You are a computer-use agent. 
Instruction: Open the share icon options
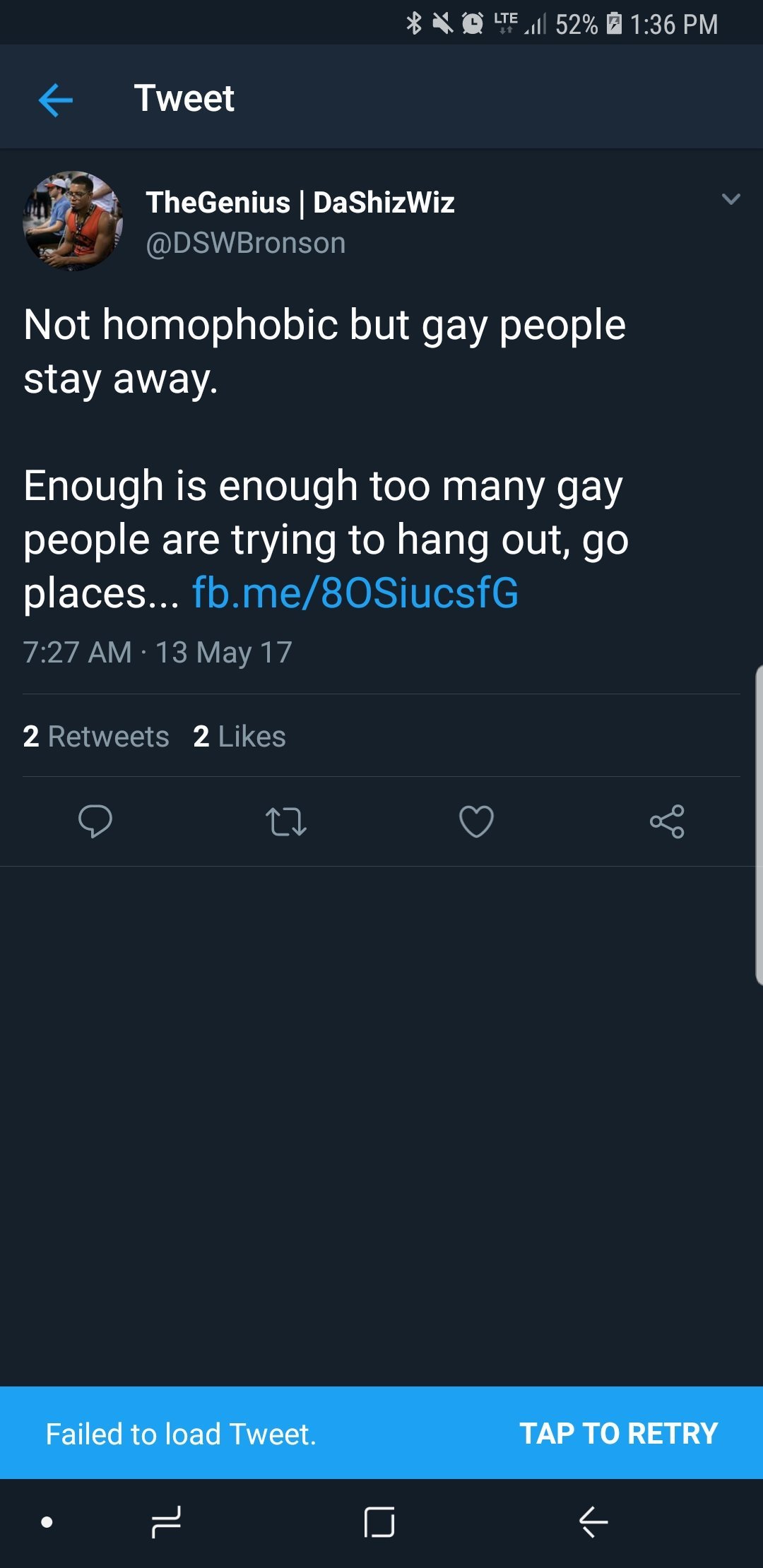[x=667, y=821]
